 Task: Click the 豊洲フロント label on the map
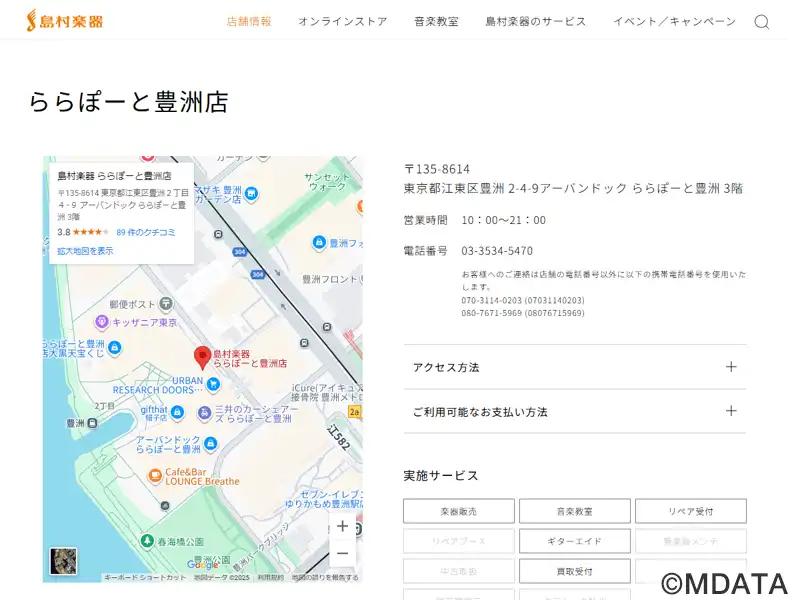tap(330, 279)
